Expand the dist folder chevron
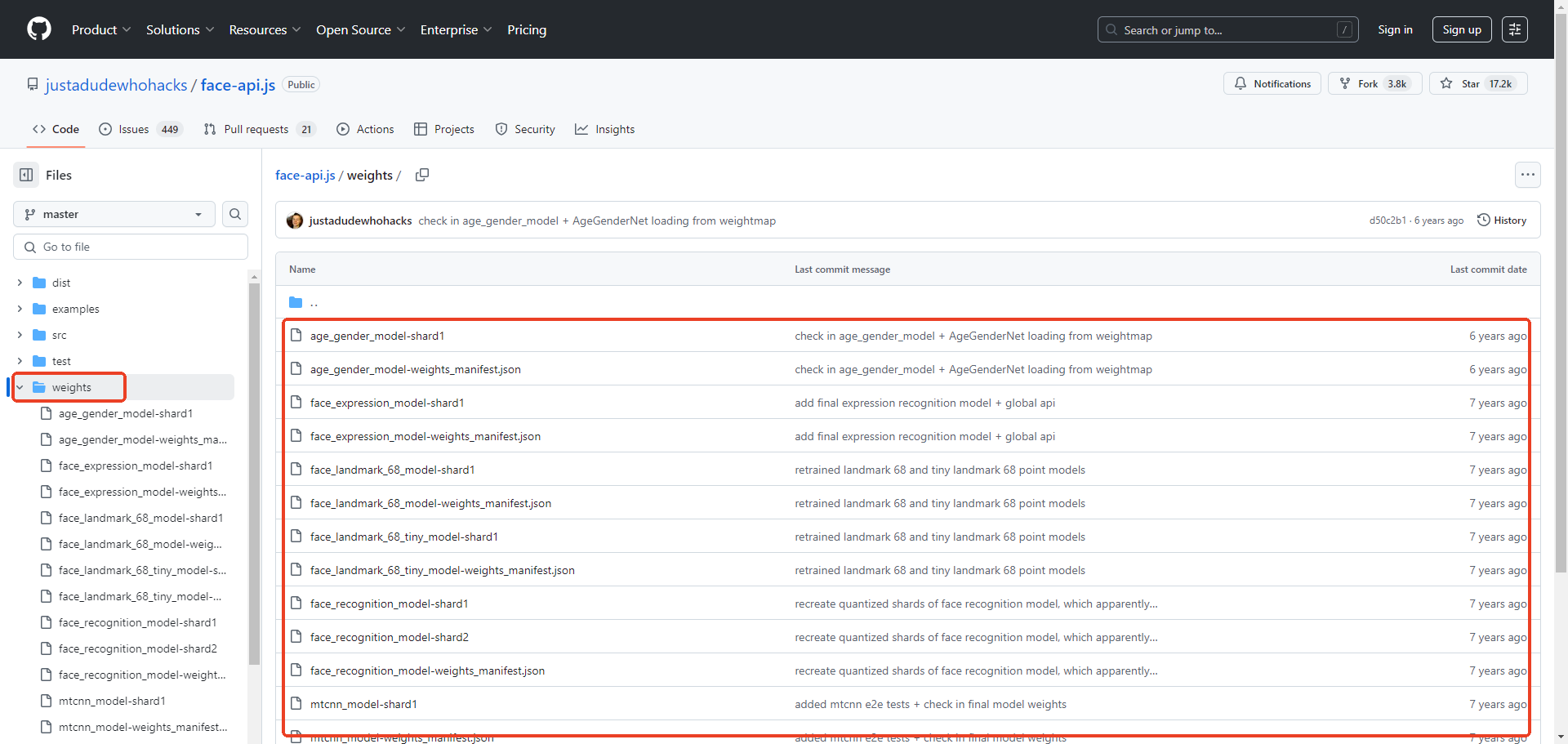Screen dimensions: 1568x744 coord(20,283)
